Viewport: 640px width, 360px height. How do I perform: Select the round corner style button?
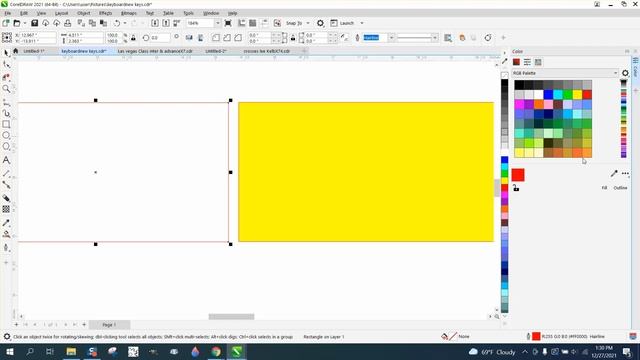click(216, 38)
